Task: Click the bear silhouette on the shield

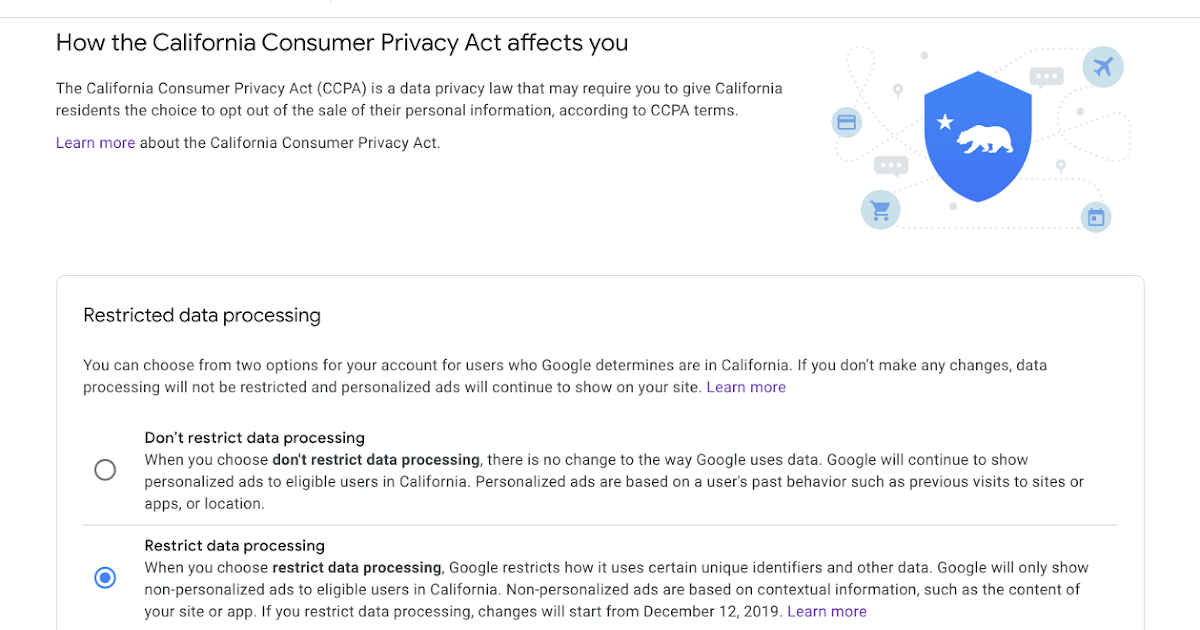Action: click(984, 140)
